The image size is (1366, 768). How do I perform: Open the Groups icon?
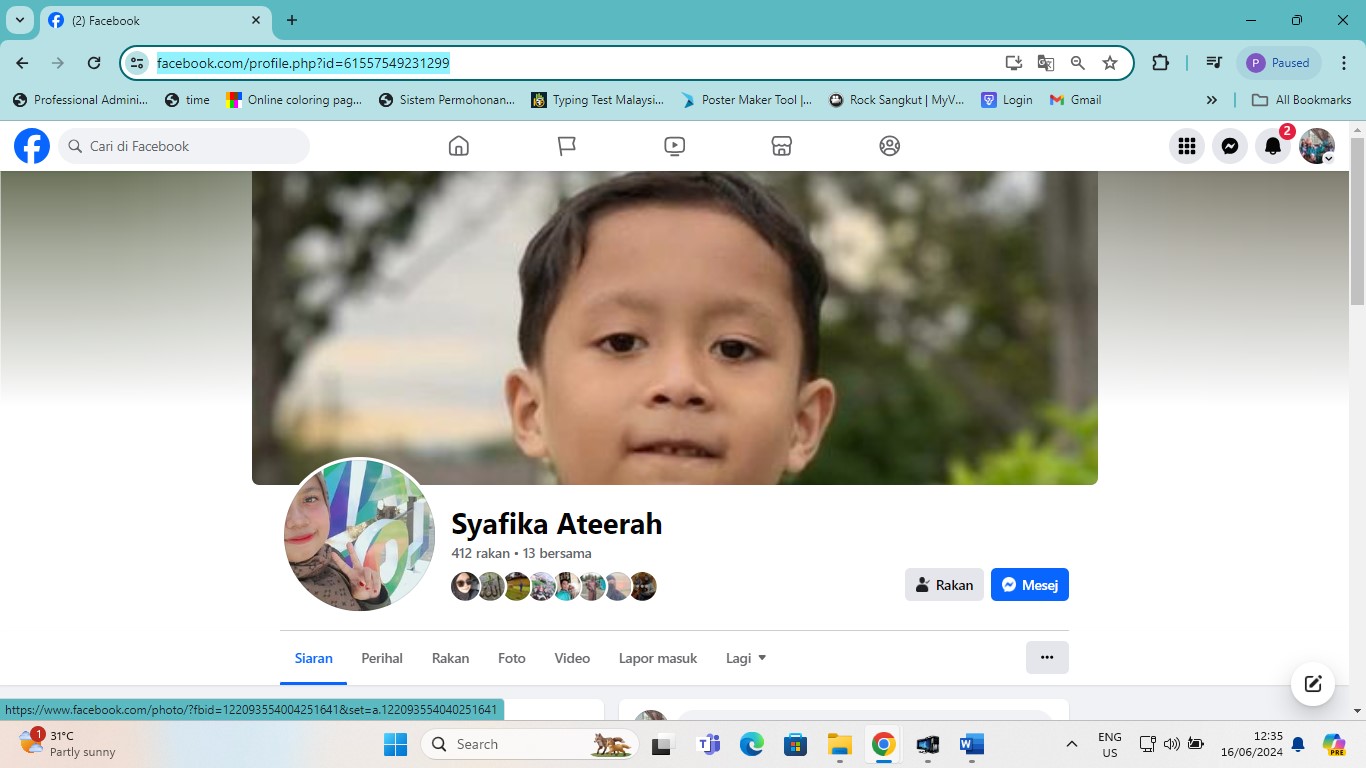click(889, 145)
